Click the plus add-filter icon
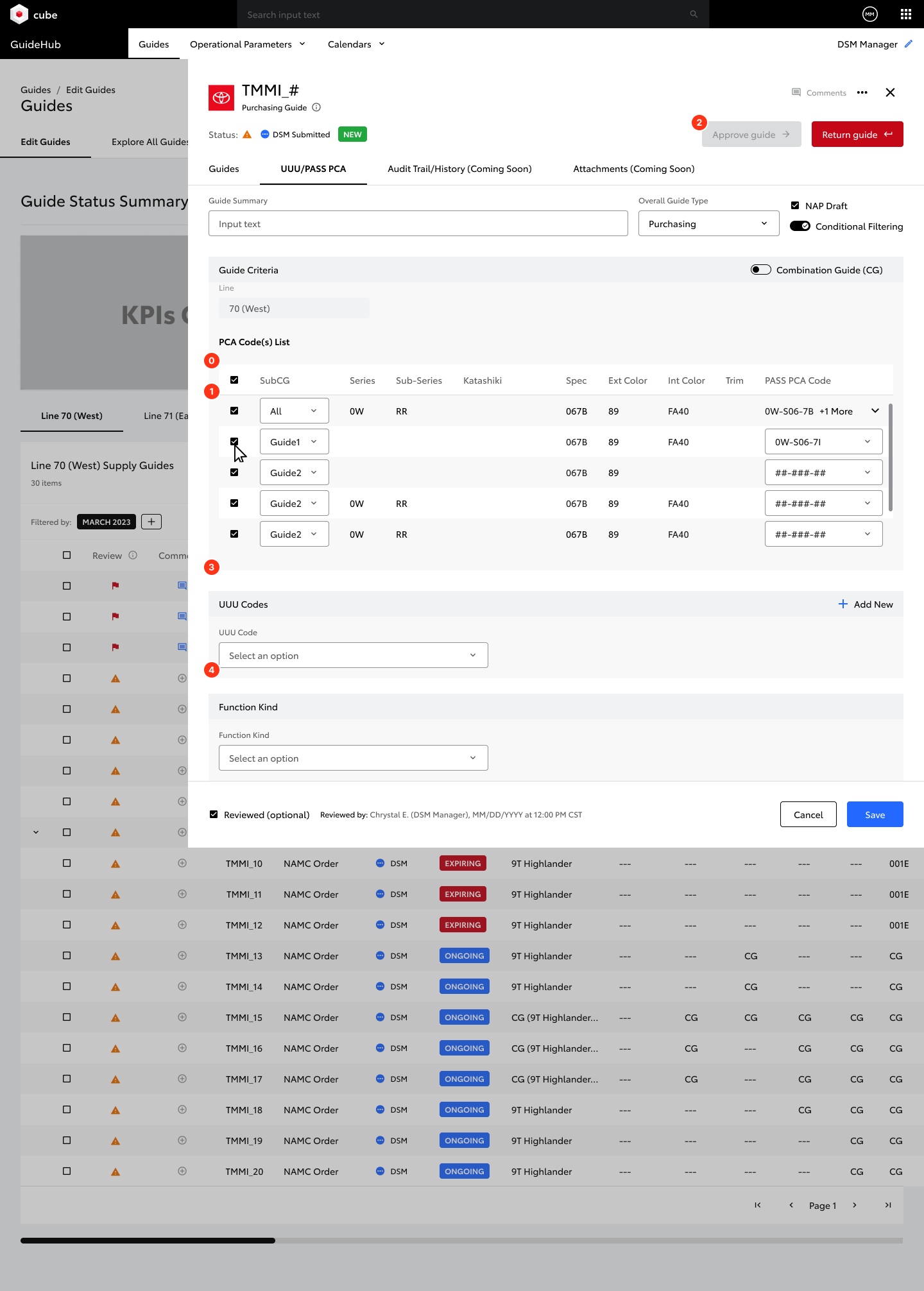 point(151,522)
